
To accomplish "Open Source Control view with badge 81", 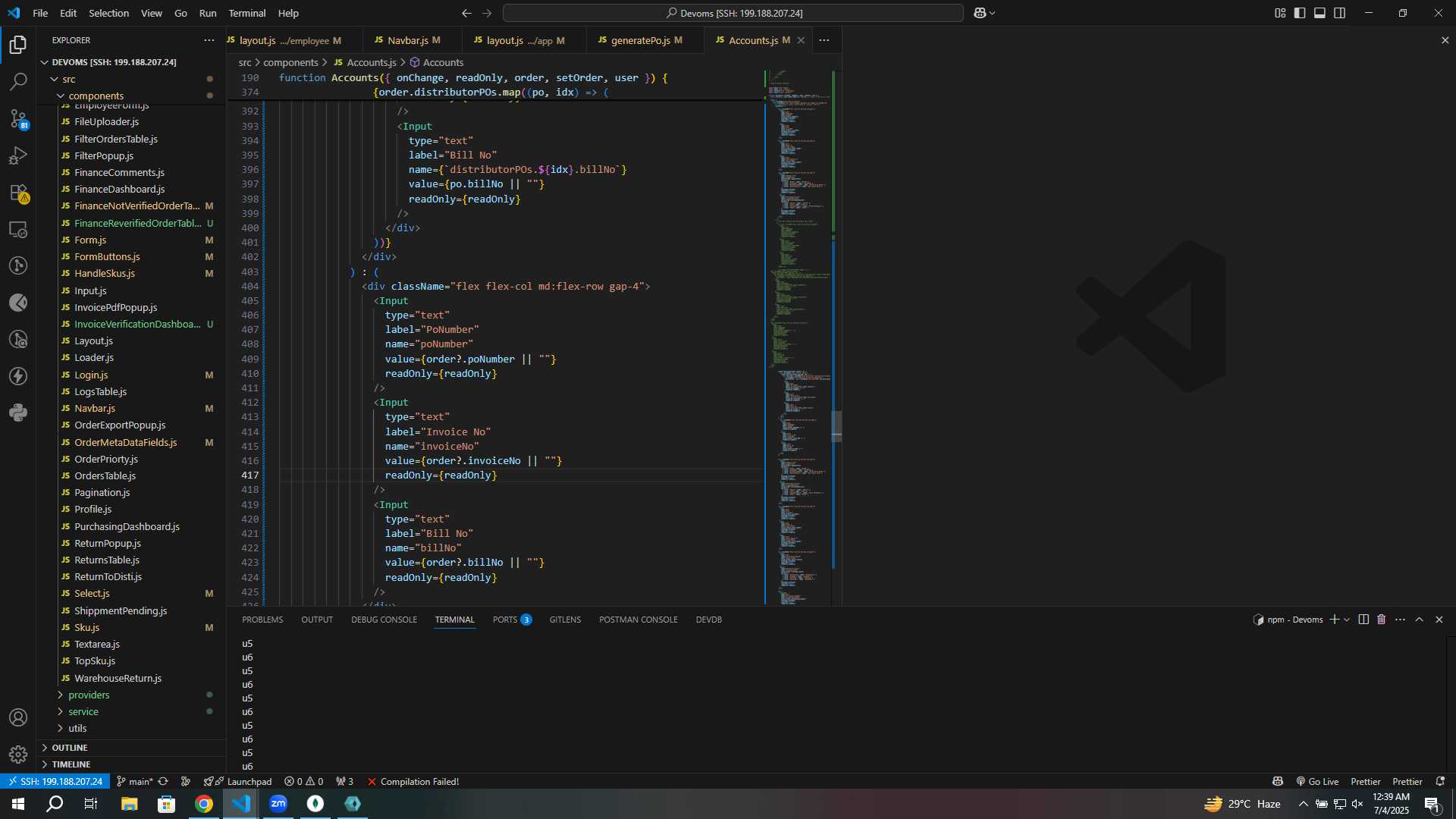I will [18, 118].
